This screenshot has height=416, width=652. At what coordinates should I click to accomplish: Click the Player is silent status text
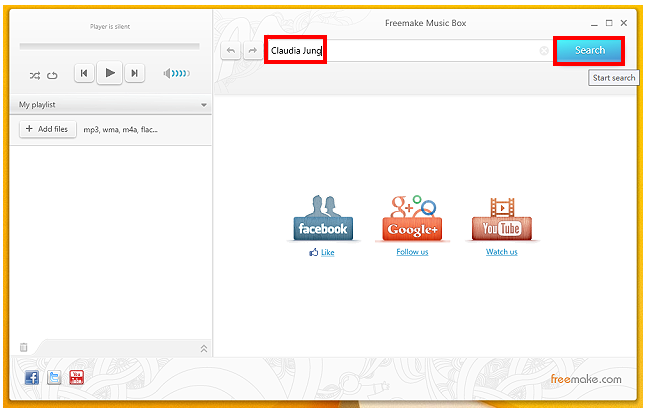click(110, 27)
